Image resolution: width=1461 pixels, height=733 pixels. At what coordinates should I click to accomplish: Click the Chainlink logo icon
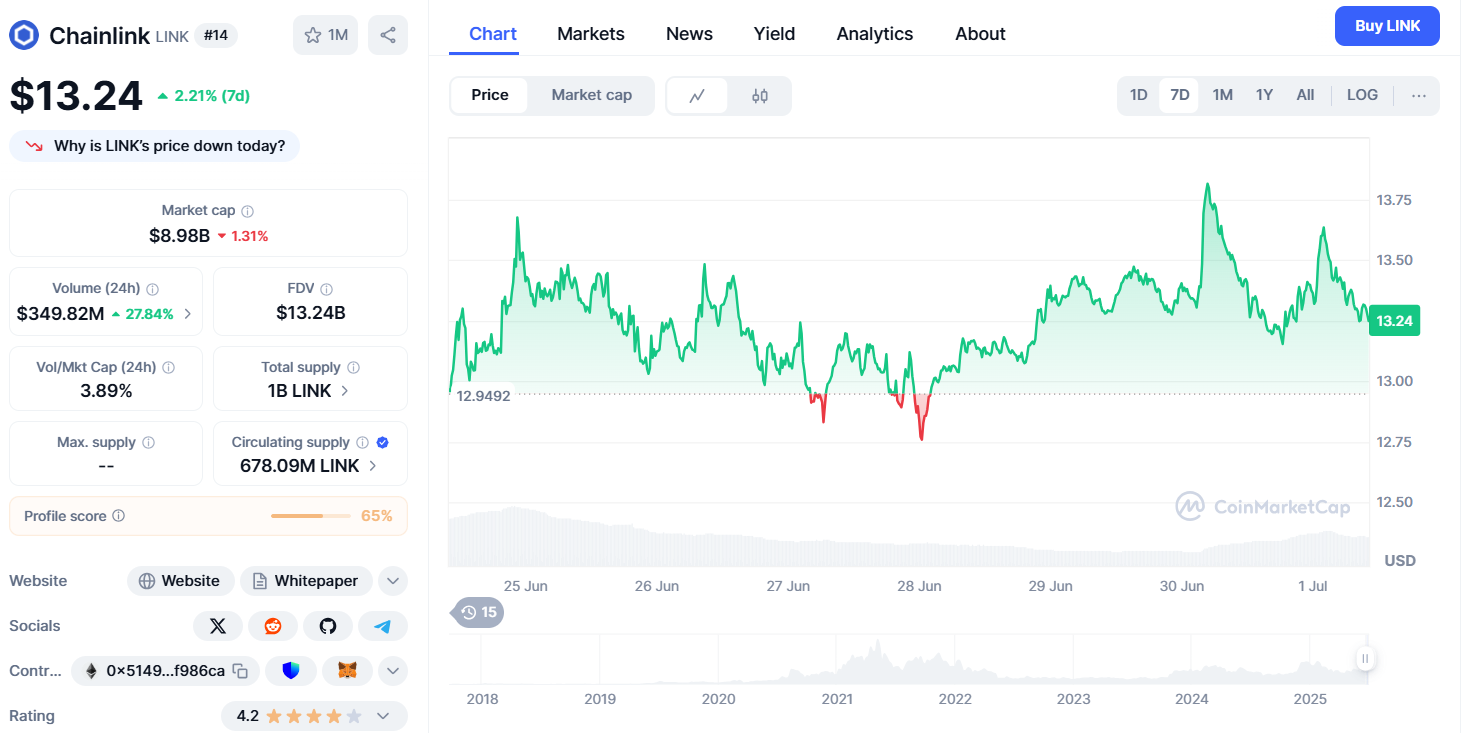(x=24, y=35)
